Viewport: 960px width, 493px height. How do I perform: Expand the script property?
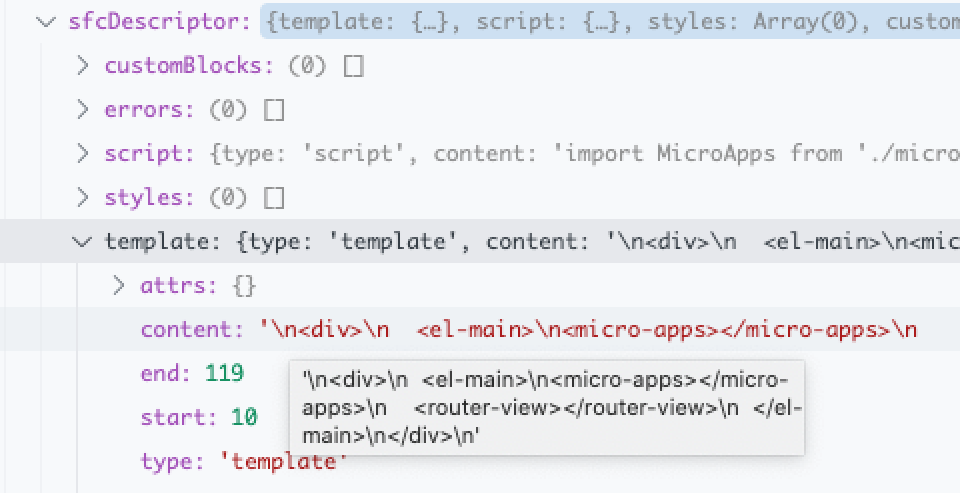click(82, 154)
